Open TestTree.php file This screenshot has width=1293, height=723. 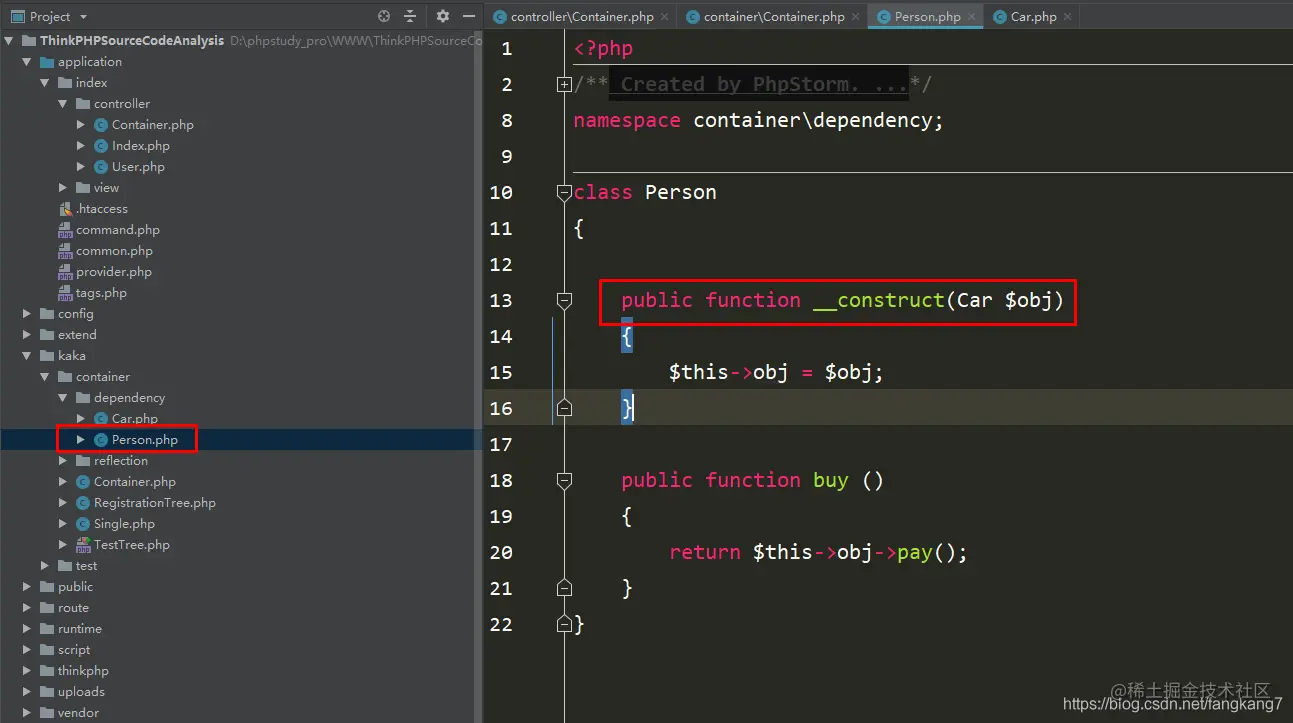click(x=132, y=545)
